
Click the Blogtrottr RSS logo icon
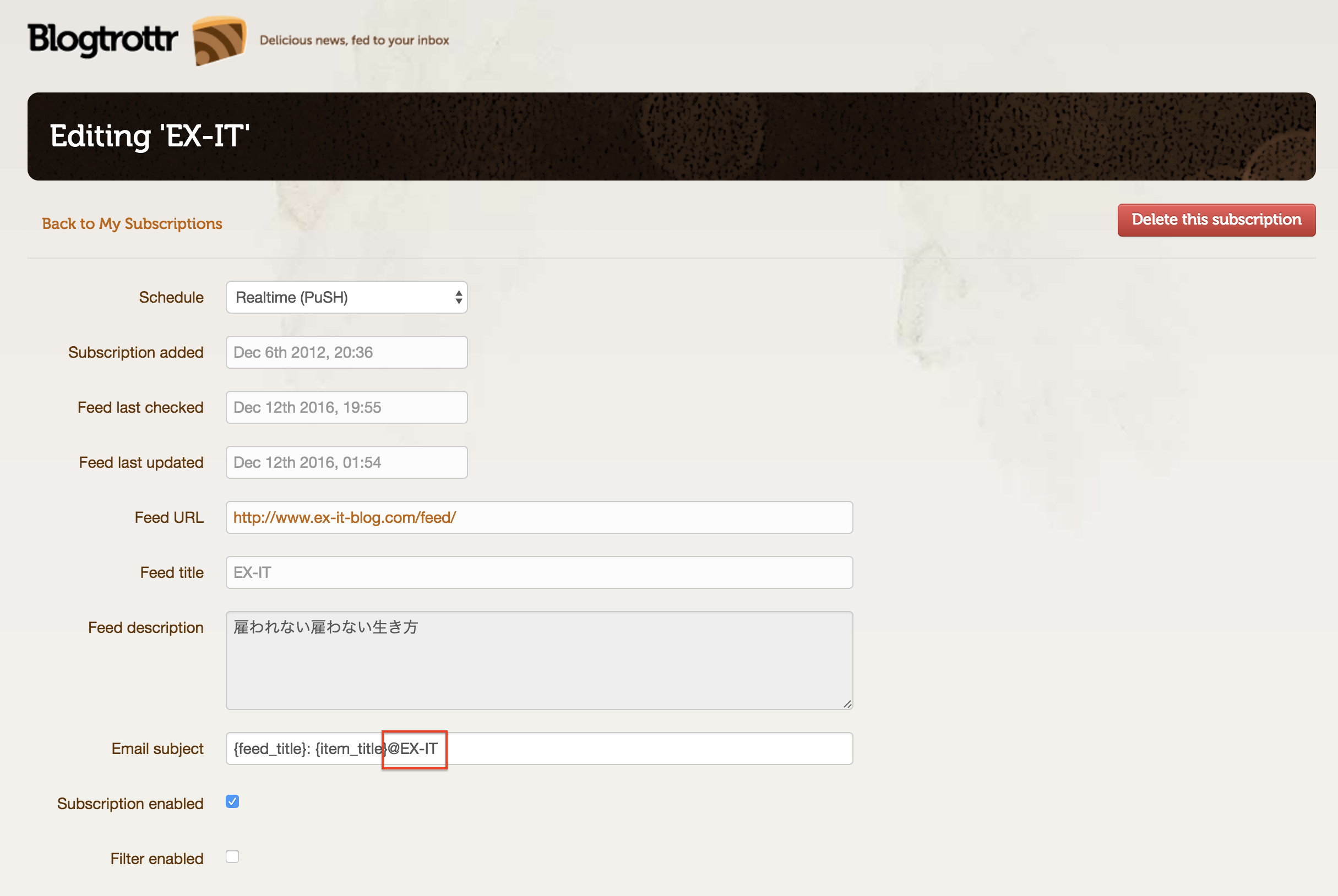[x=219, y=41]
